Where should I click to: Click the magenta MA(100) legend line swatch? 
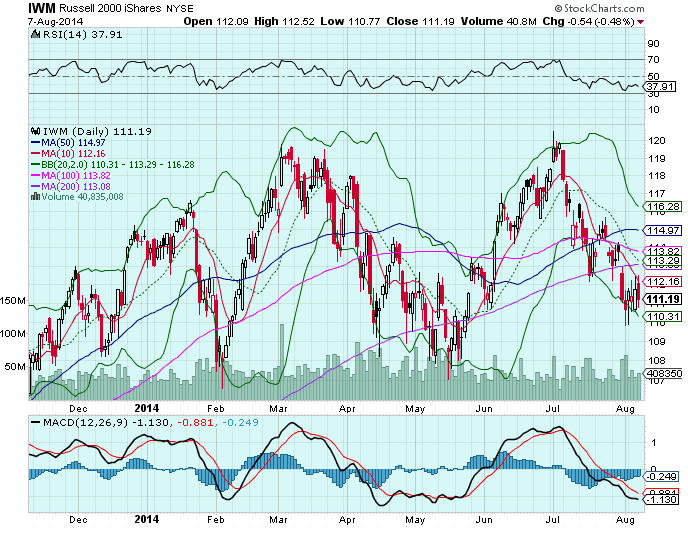(x=36, y=176)
